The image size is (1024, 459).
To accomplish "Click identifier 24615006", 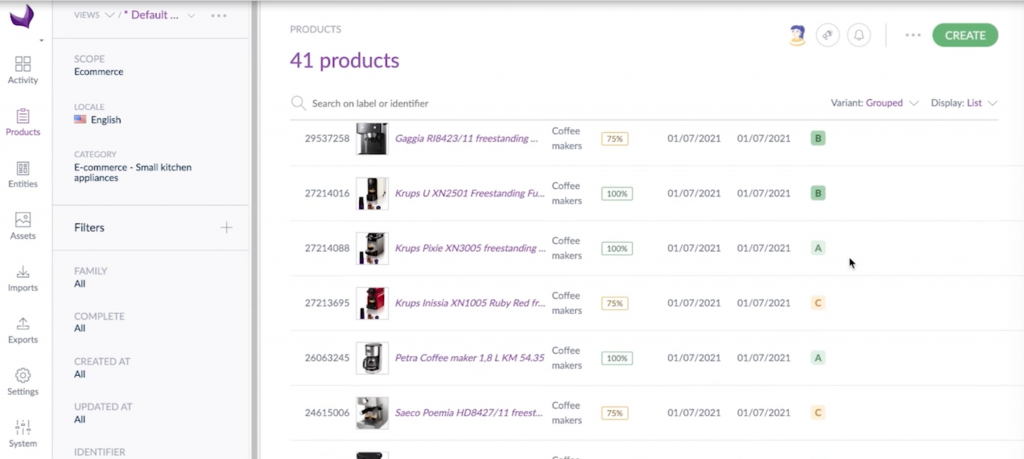I will [x=327, y=413].
